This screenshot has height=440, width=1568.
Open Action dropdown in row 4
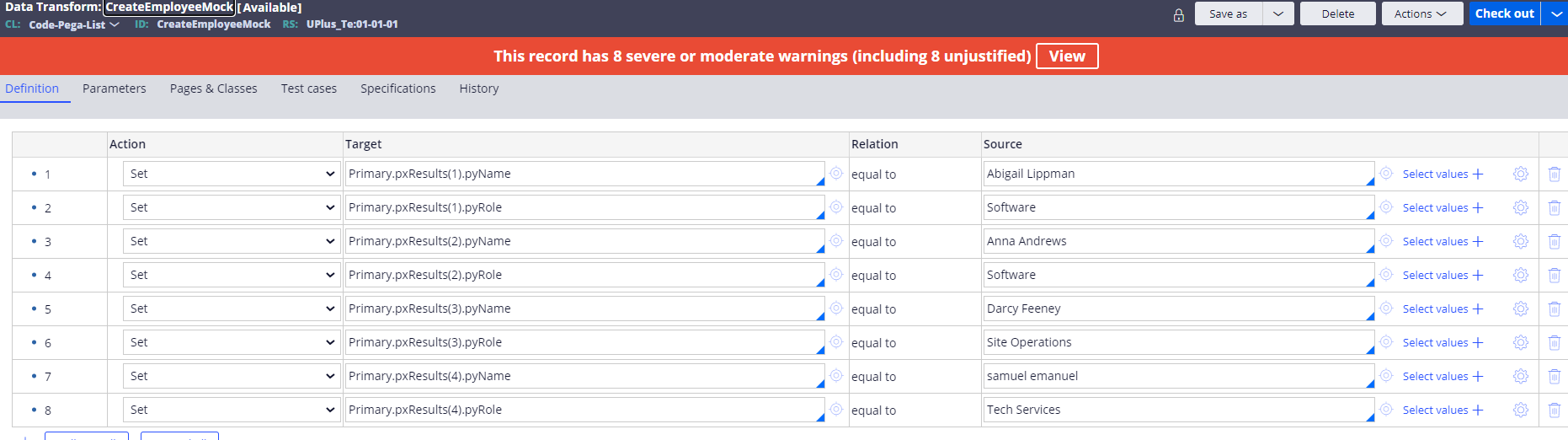[232, 275]
